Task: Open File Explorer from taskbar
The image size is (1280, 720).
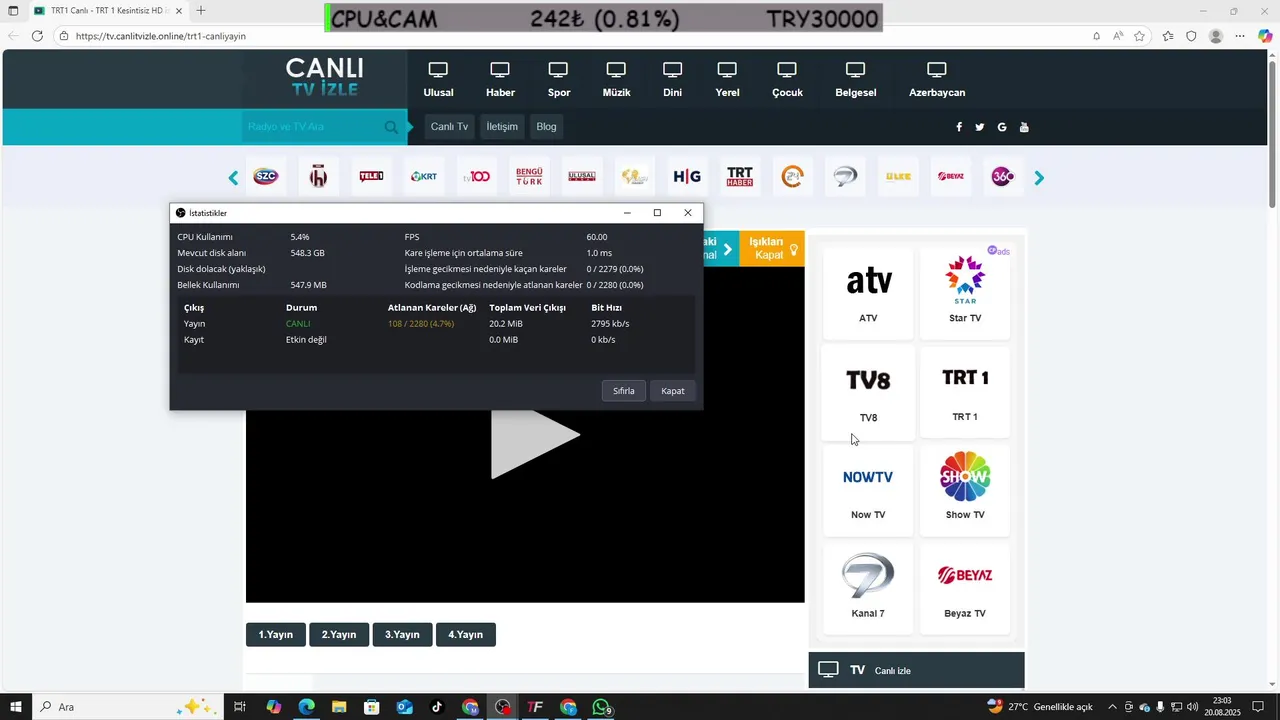Action: [339, 707]
